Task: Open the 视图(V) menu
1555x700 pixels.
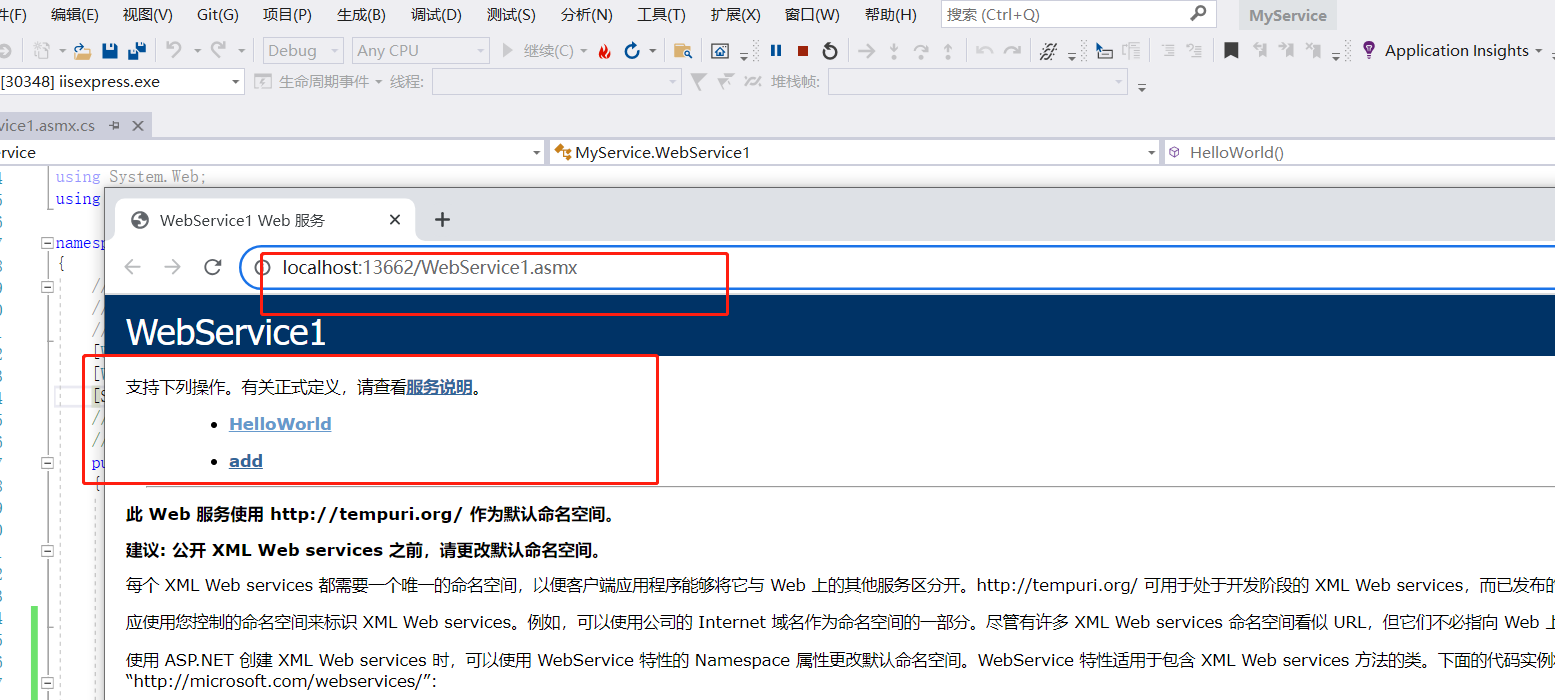Action: click(148, 15)
